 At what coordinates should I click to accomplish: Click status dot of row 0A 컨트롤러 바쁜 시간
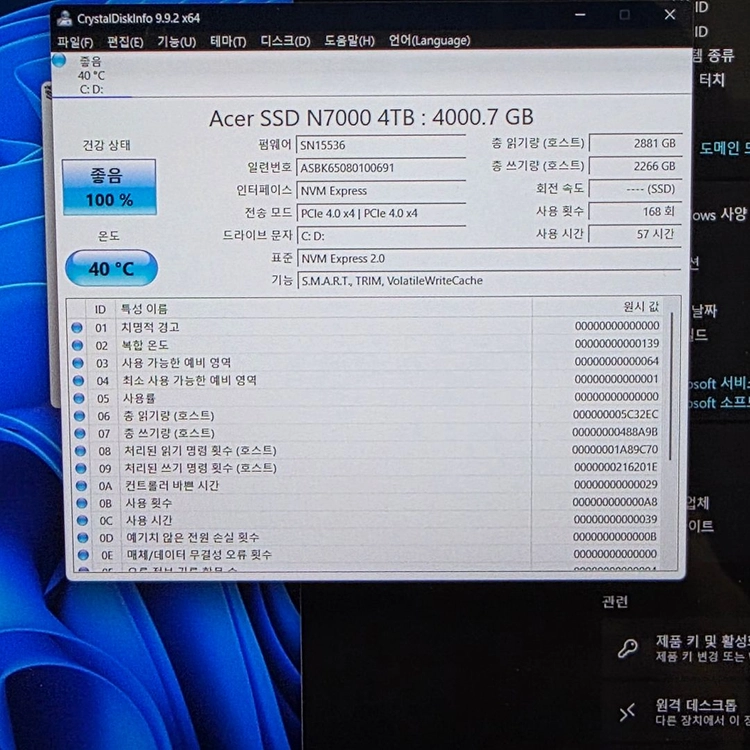tap(81, 485)
